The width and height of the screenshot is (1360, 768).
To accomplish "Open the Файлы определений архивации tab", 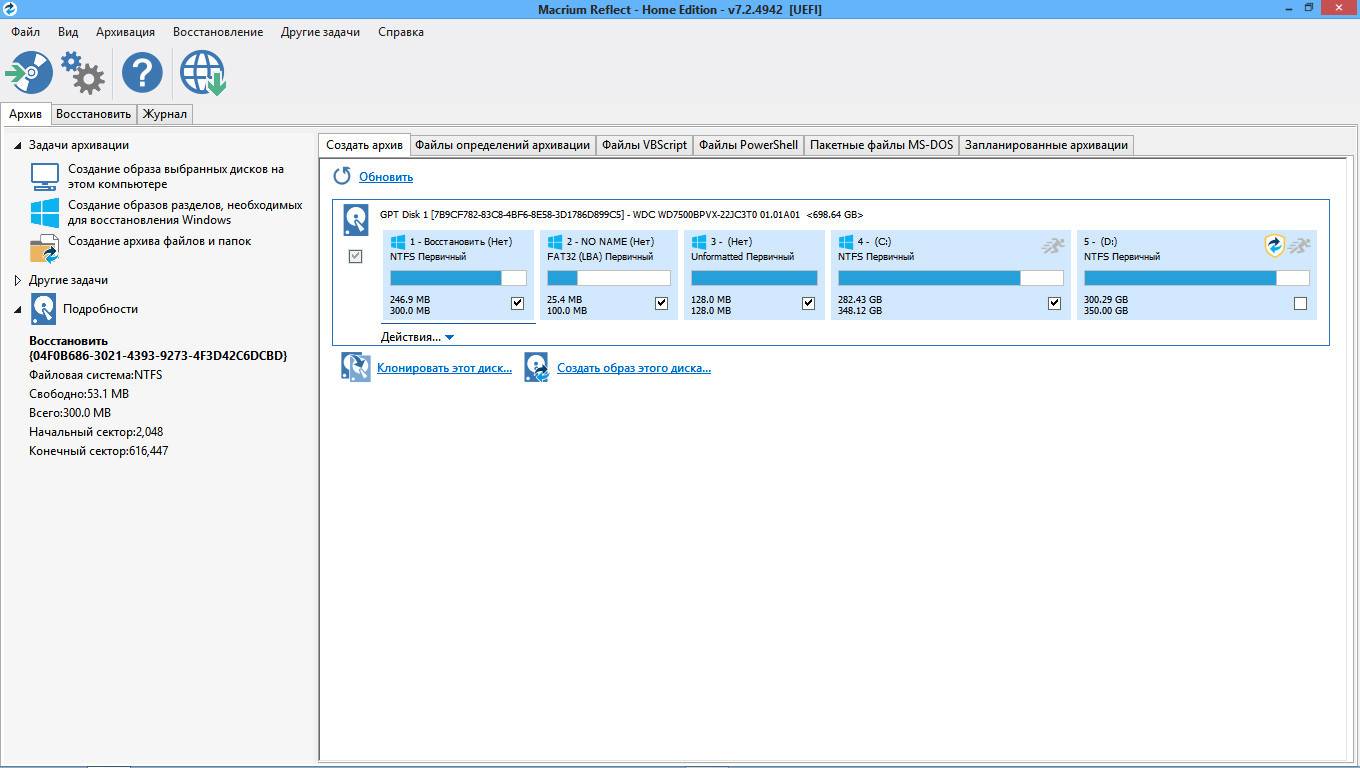I will click(x=503, y=145).
